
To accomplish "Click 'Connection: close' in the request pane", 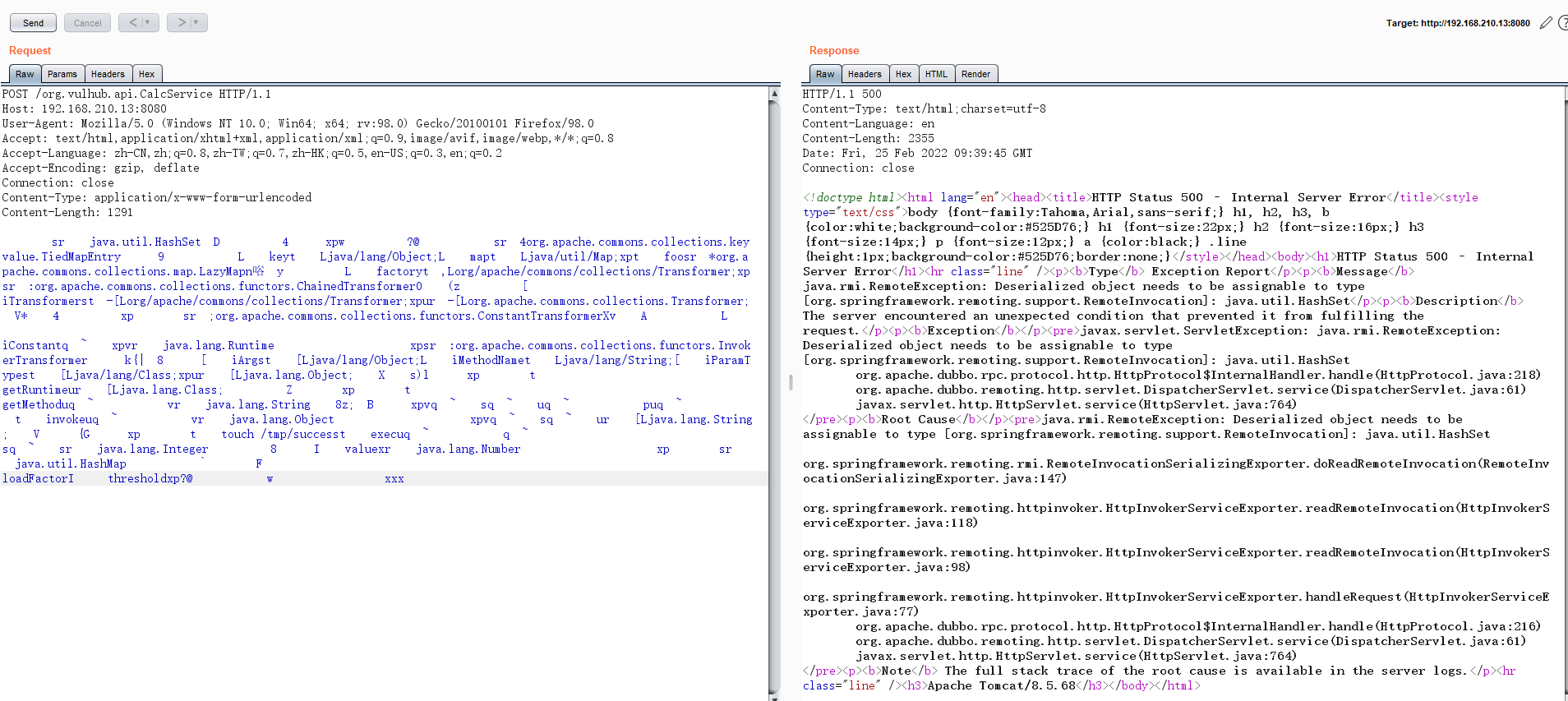I will (58, 182).
